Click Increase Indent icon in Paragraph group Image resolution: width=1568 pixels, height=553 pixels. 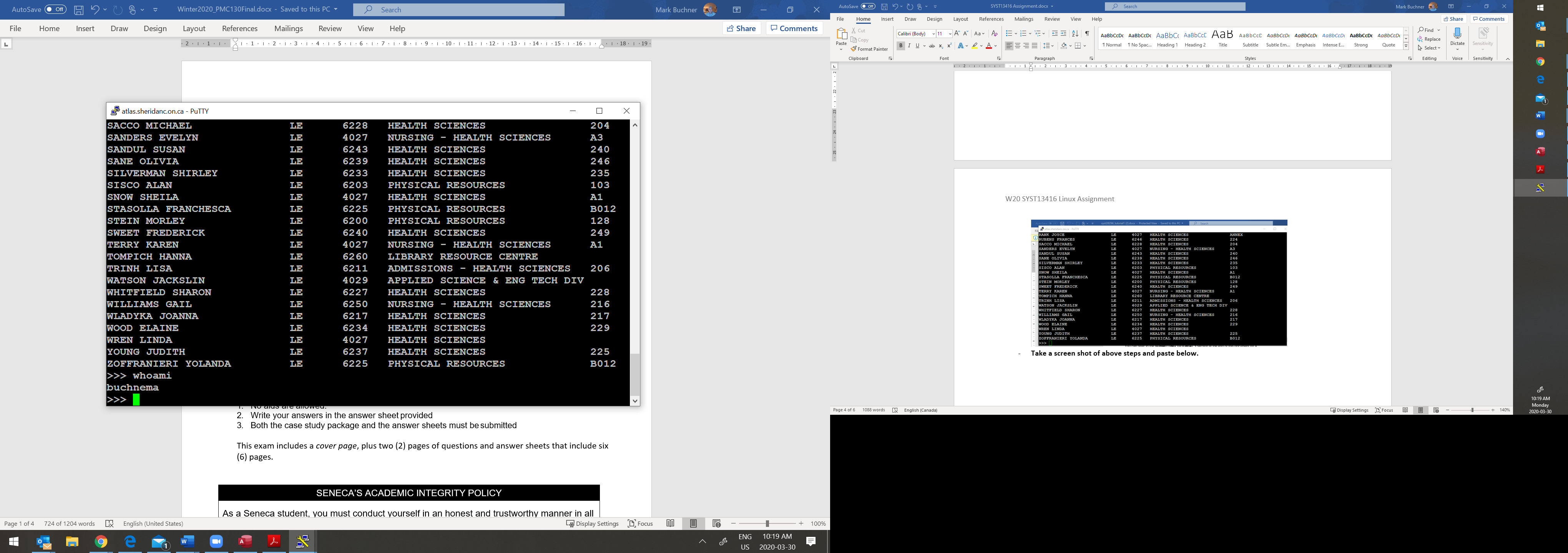coord(1063,33)
